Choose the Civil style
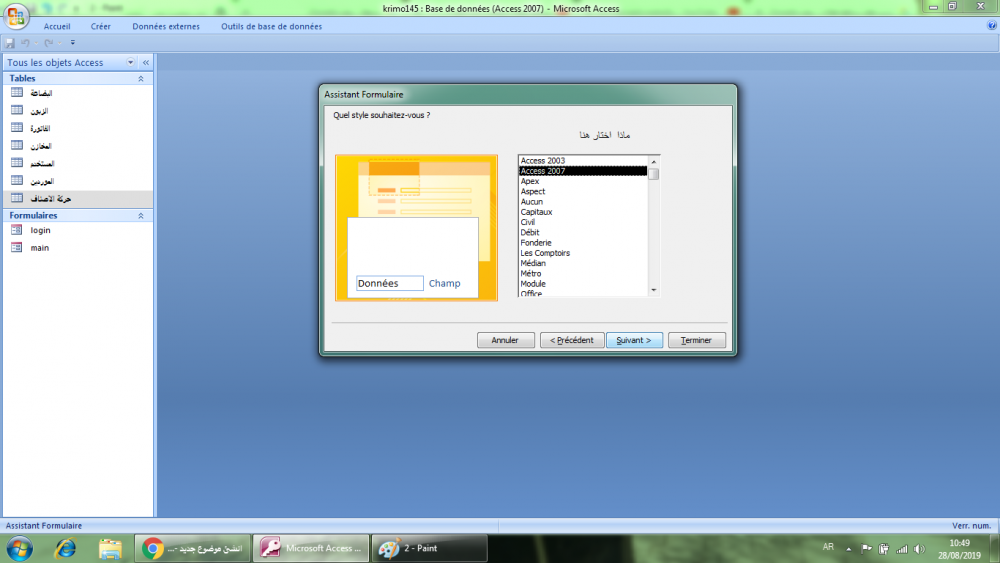The height and width of the screenshot is (563, 1000). click(x=583, y=222)
